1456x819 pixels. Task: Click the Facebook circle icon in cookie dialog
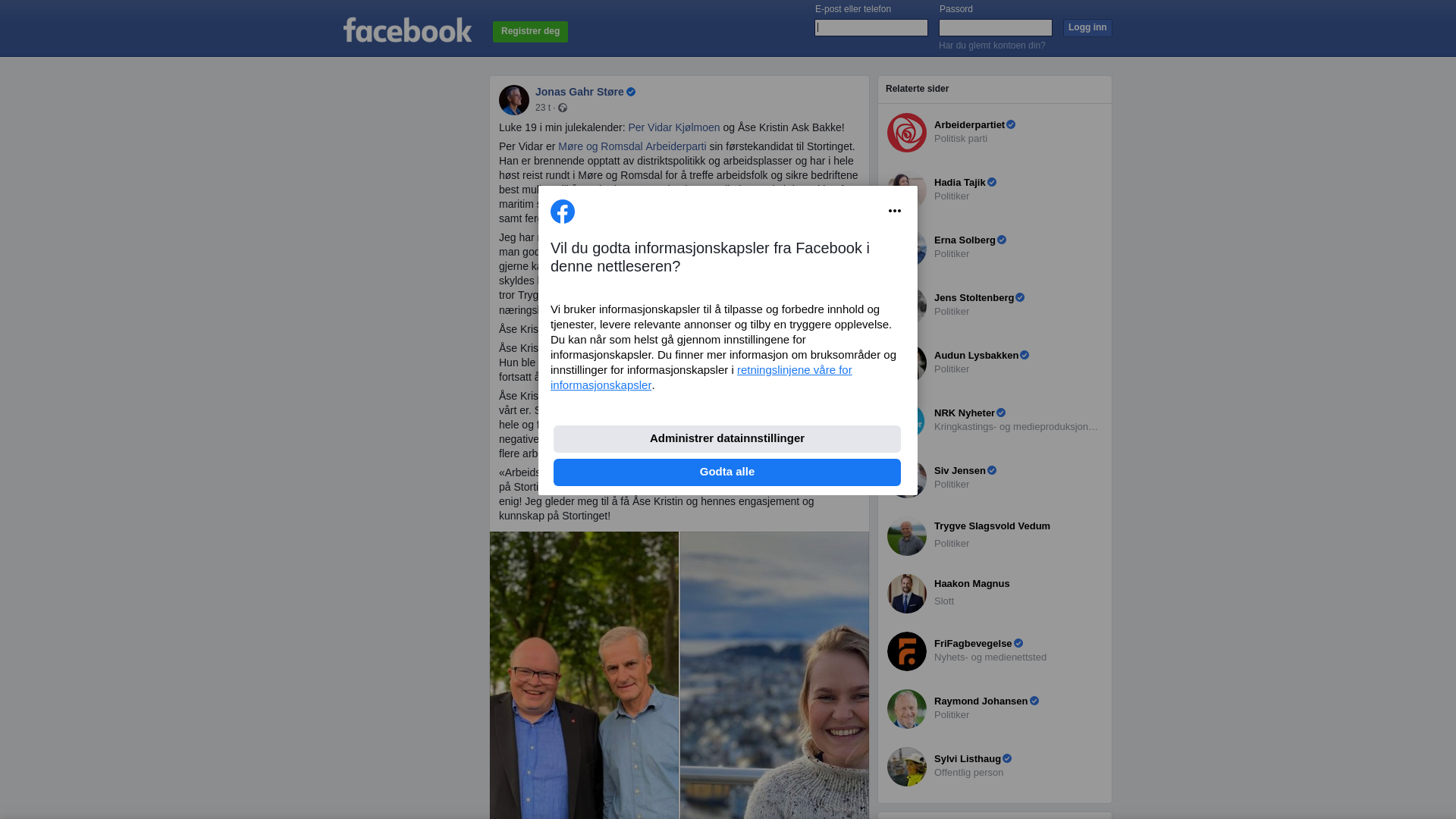563,212
